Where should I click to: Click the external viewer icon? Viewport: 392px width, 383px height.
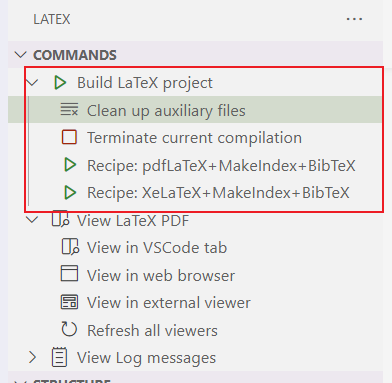(69, 302)
